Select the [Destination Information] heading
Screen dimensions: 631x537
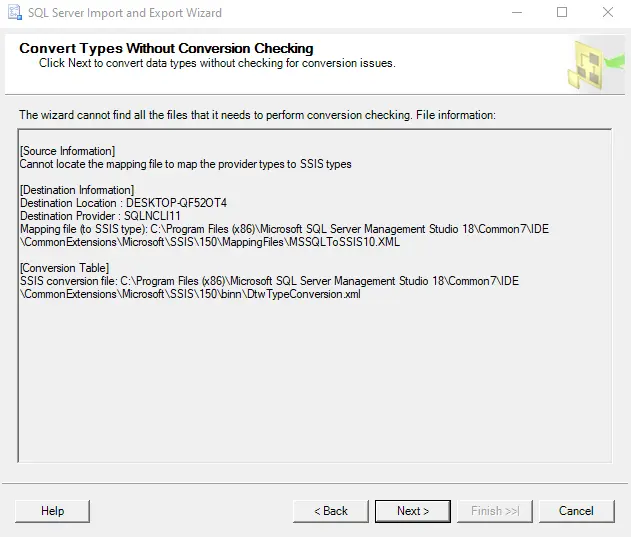(77, 190)
